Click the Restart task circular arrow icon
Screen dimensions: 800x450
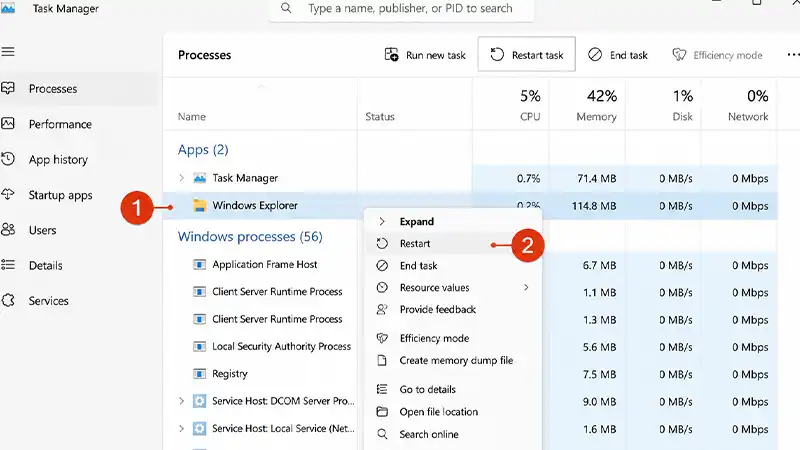[497, 55]
